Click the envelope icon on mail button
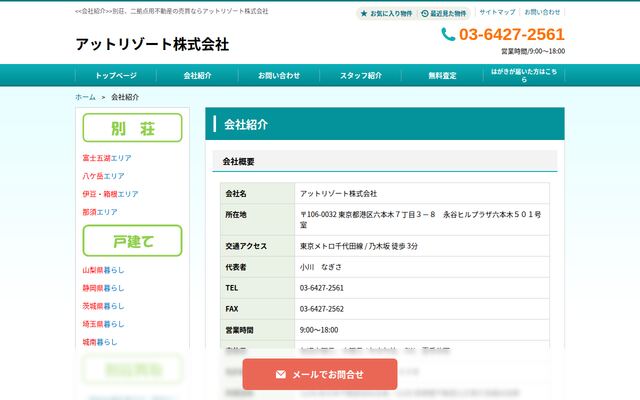Screen dimensions: 640x400 click(281, 374)
